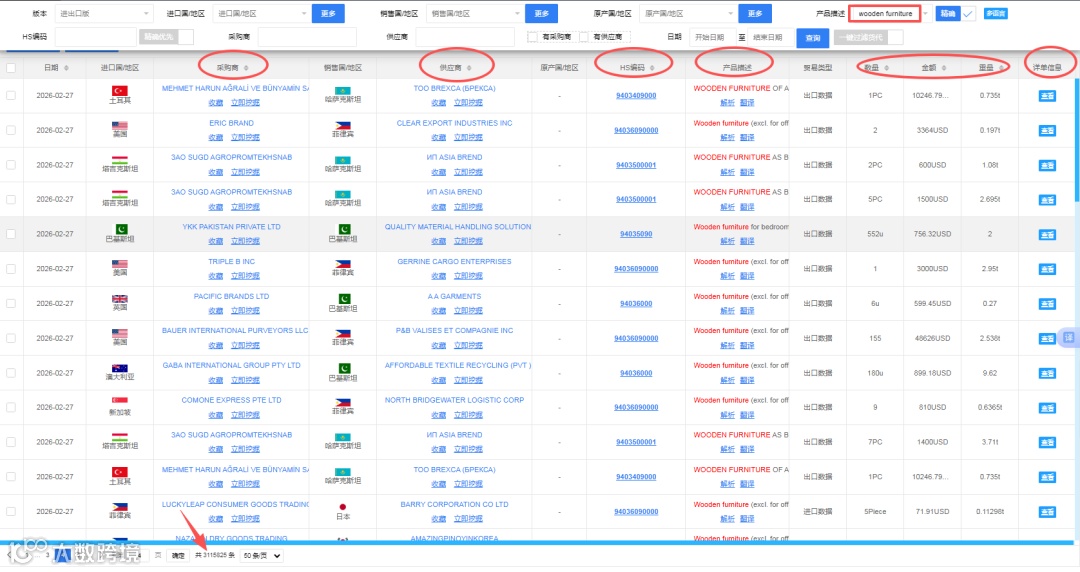Tick the checkbox for YKK PAKISTAN row
The width and height of the screenshot is (1080, 572).
(x=11, y=234)
